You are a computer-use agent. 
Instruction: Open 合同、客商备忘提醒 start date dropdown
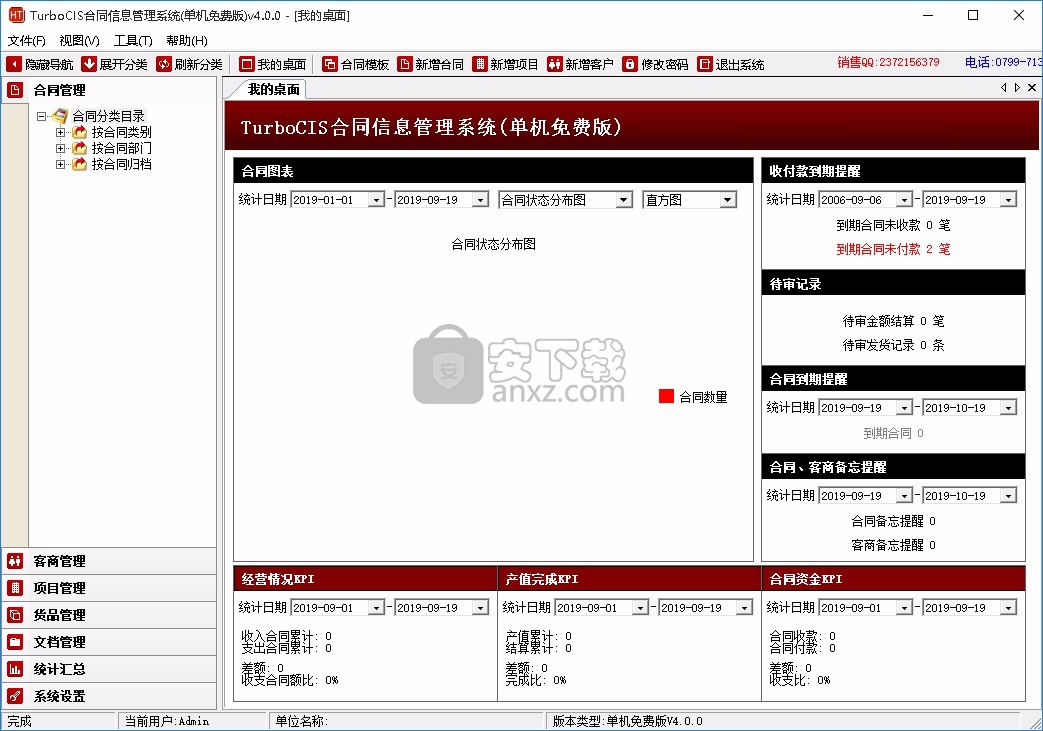pos(904,496)
